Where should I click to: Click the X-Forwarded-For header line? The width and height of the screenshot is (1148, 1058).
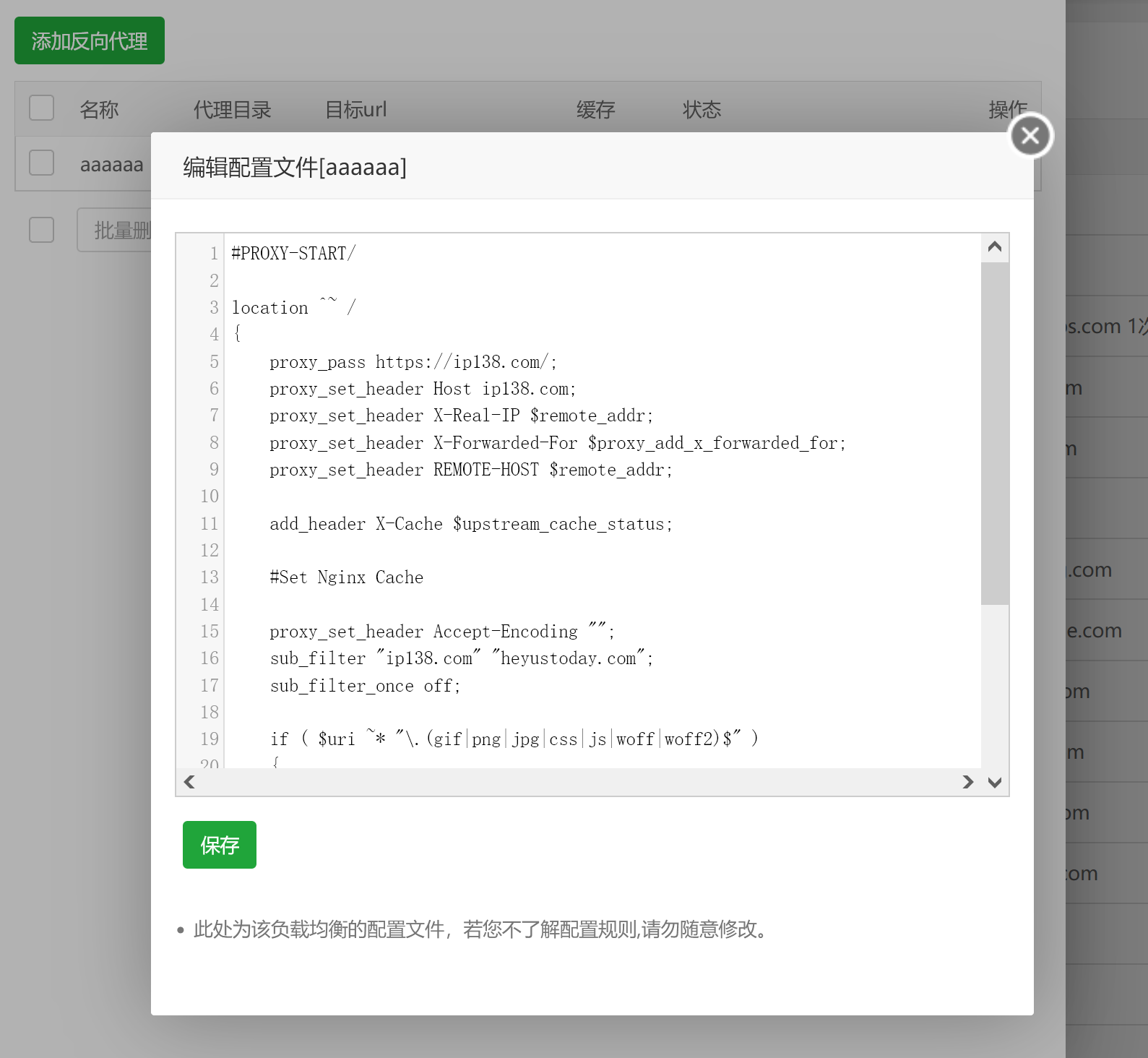pos(557,443)
